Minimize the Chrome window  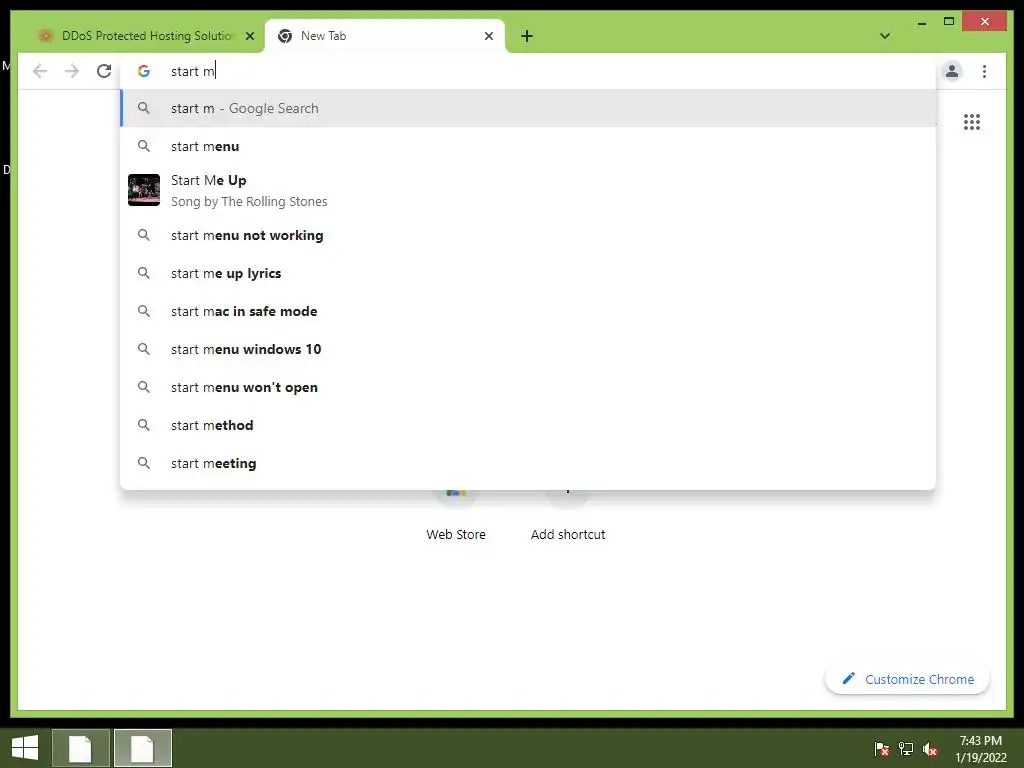click(921, 22)
